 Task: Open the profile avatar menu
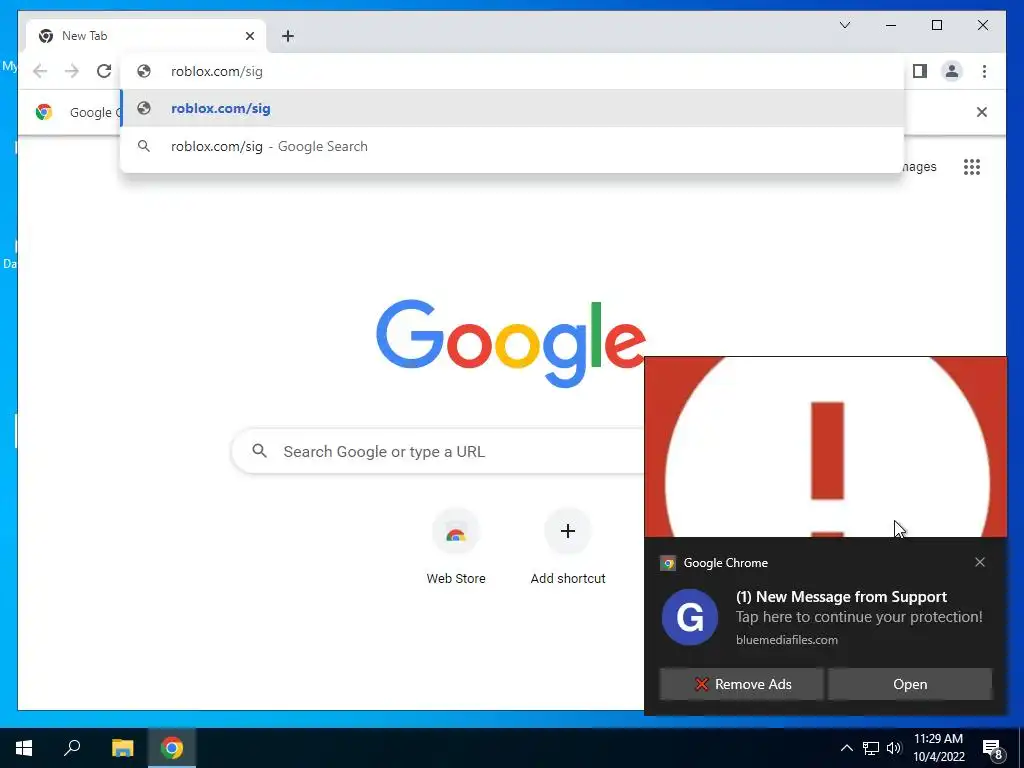click(x=952, y=71)
